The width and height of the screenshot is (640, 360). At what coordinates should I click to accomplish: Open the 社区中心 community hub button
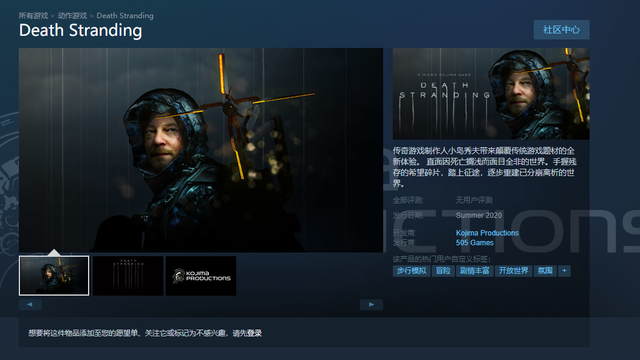[x=562, y=30]
